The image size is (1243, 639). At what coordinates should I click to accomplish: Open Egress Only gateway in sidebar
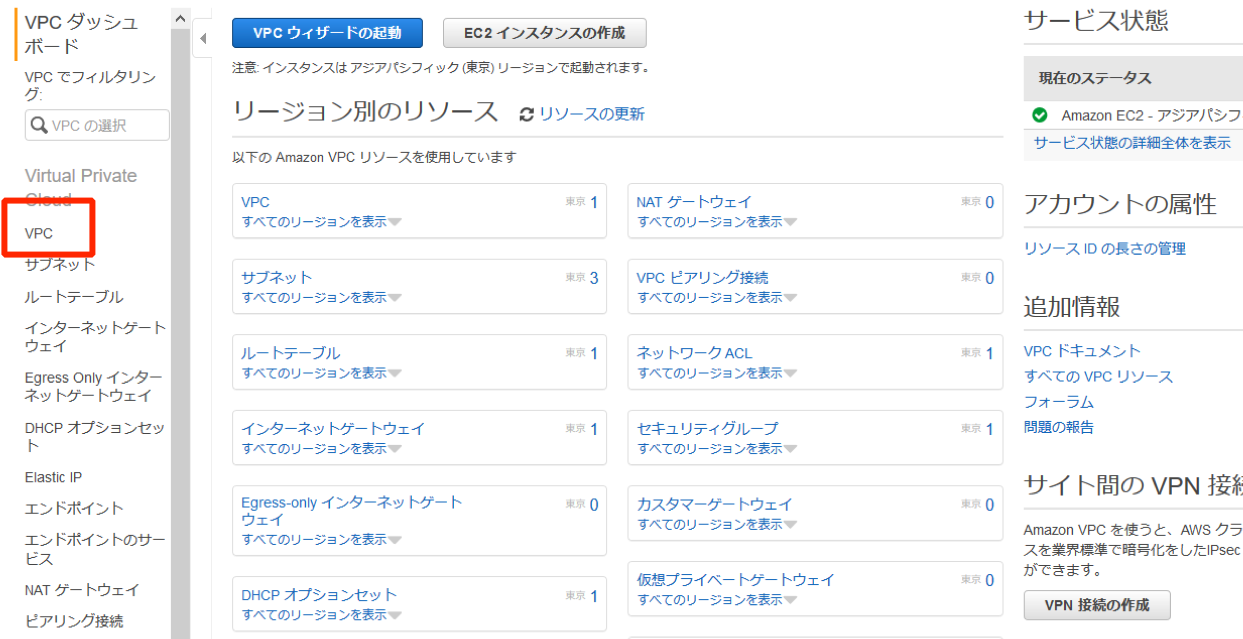click(x=93, y=387)
